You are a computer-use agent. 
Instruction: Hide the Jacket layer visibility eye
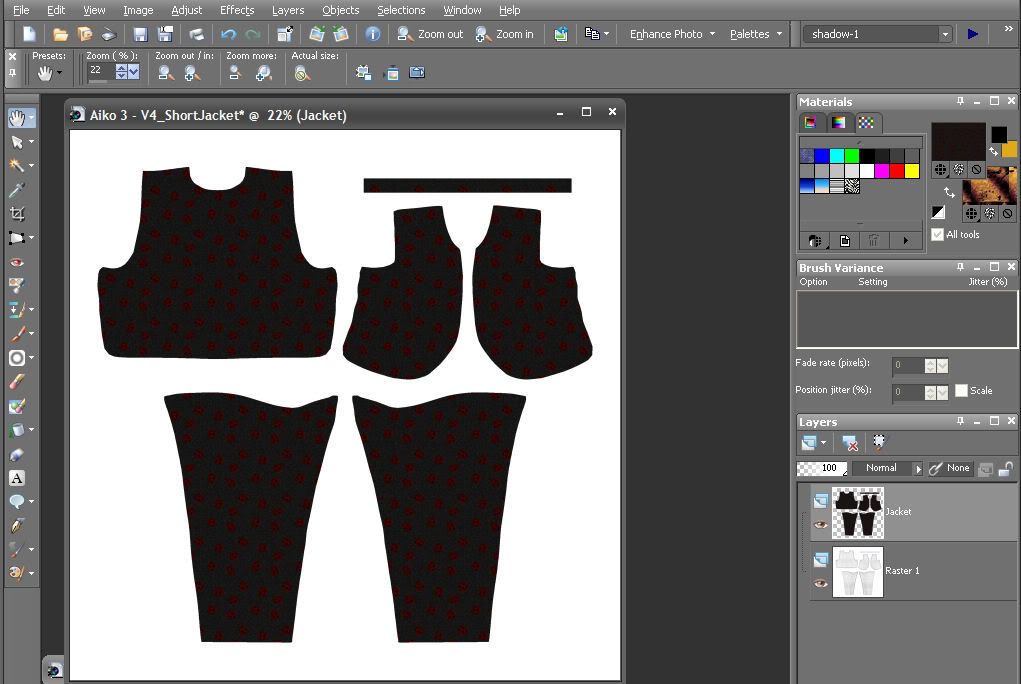[821, 525]
